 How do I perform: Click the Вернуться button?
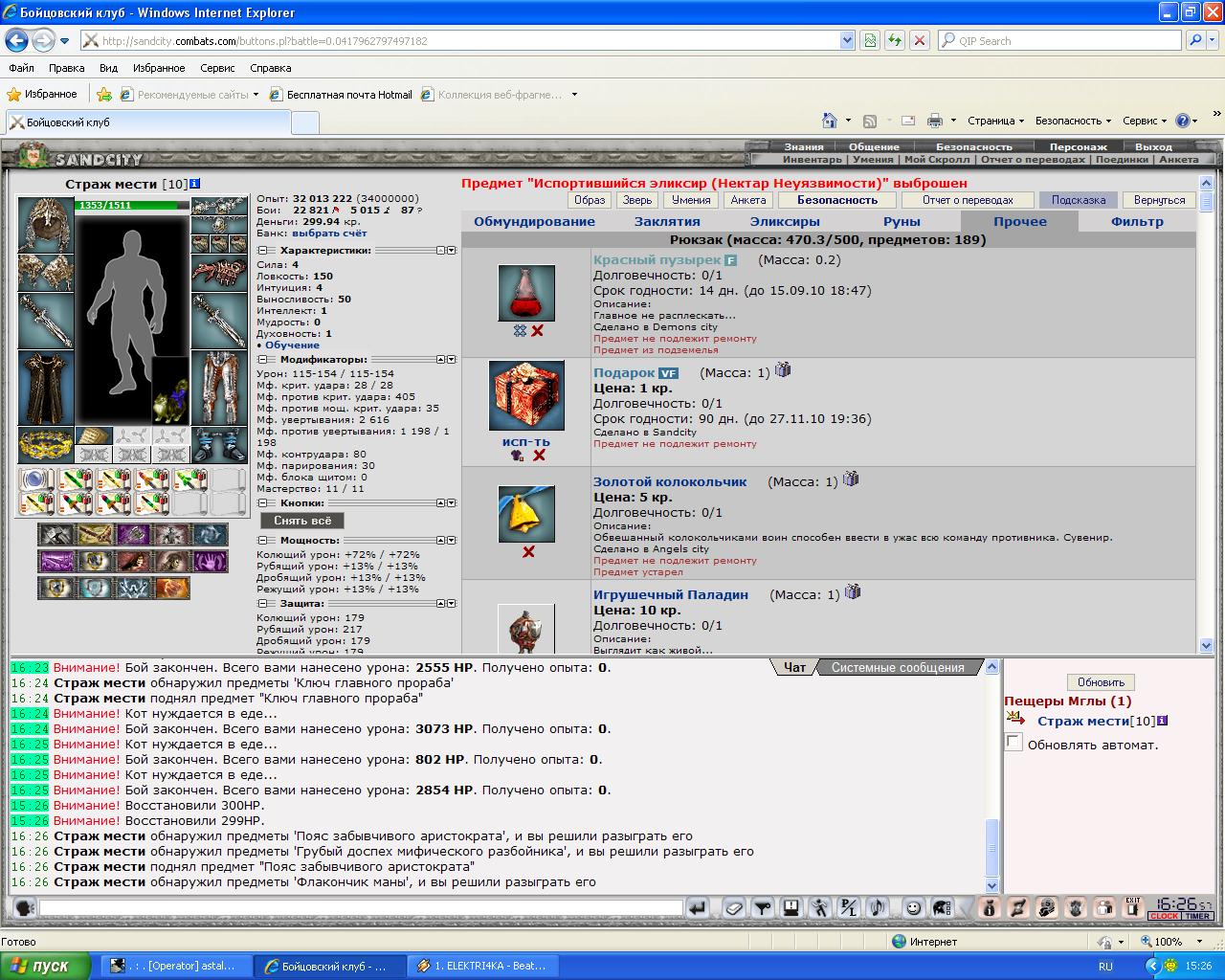(1159, 200)
